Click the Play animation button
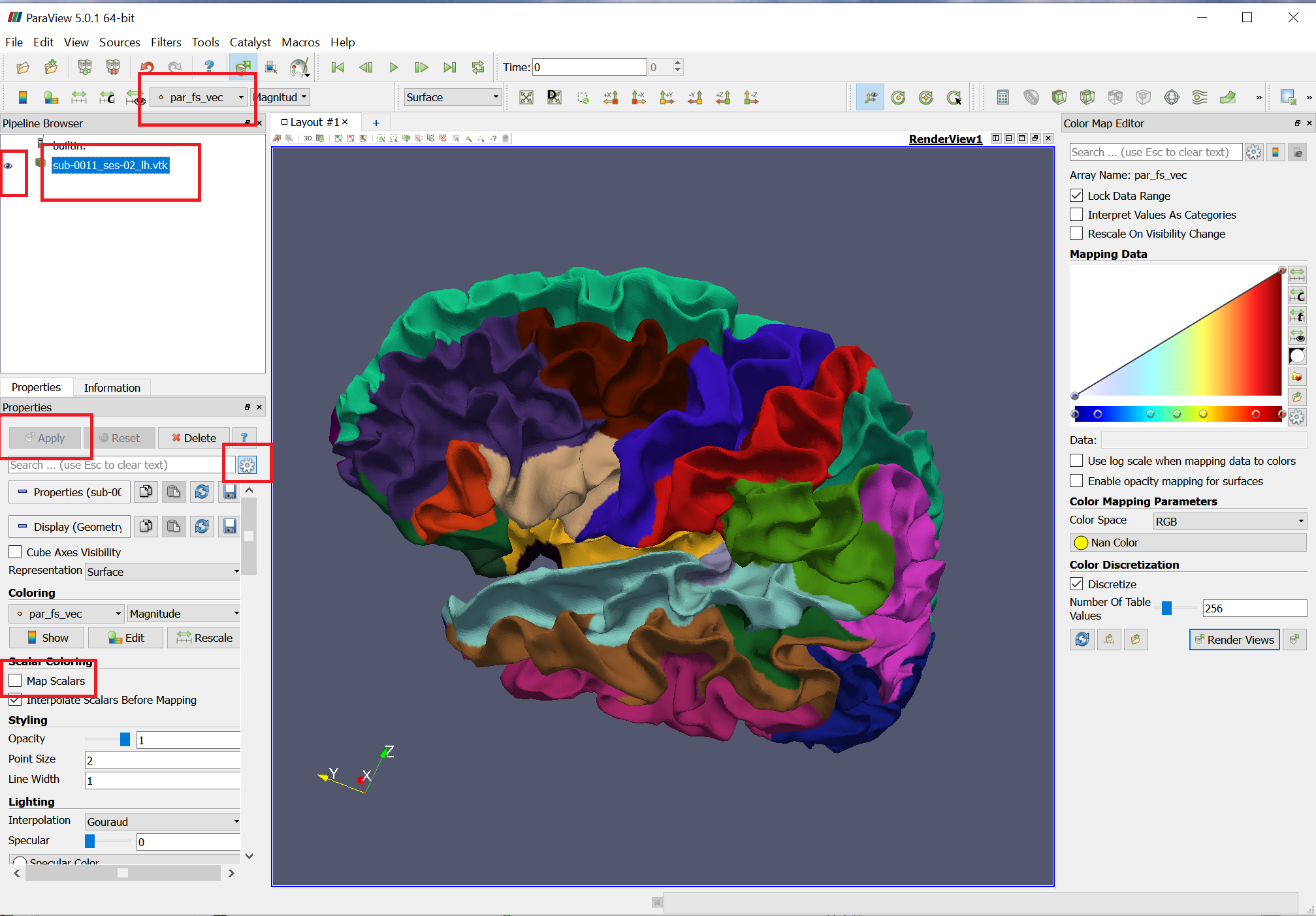1316x916 pixels. coord(393,67)
